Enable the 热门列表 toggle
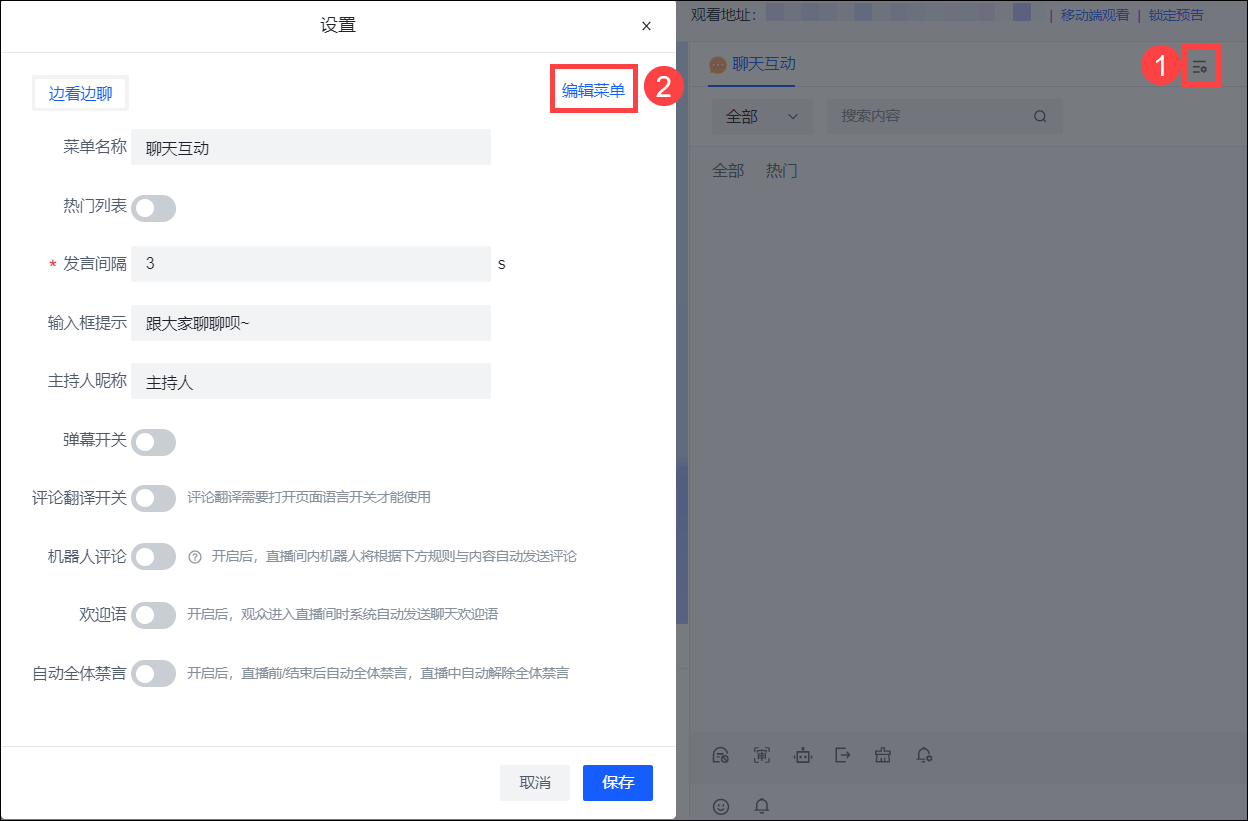 point(154,208)
